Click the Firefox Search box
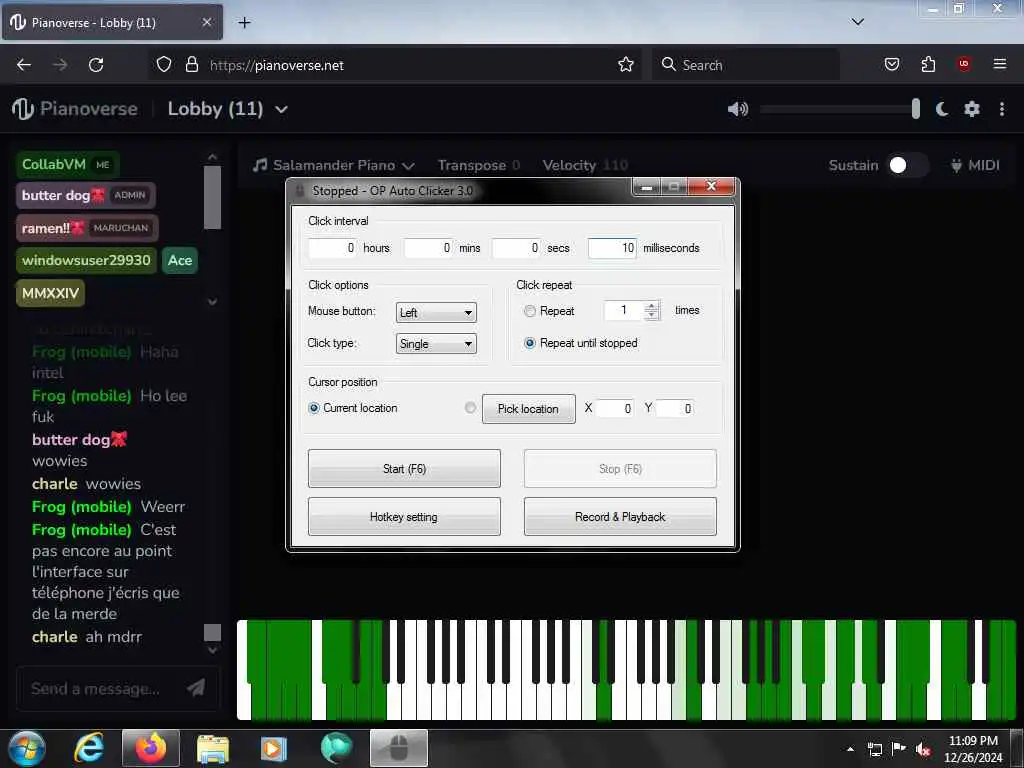 (x=745, y=65)
